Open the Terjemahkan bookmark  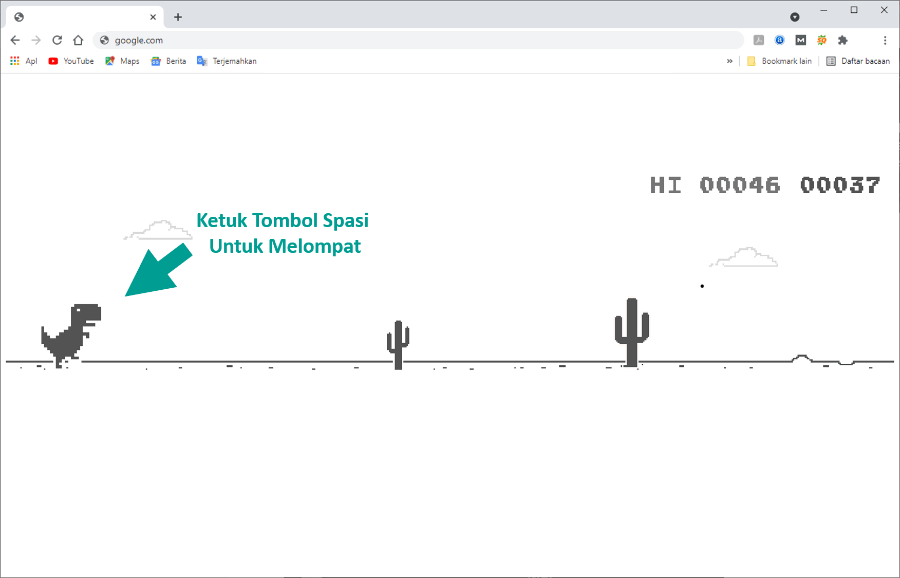[x=227, y=61]
